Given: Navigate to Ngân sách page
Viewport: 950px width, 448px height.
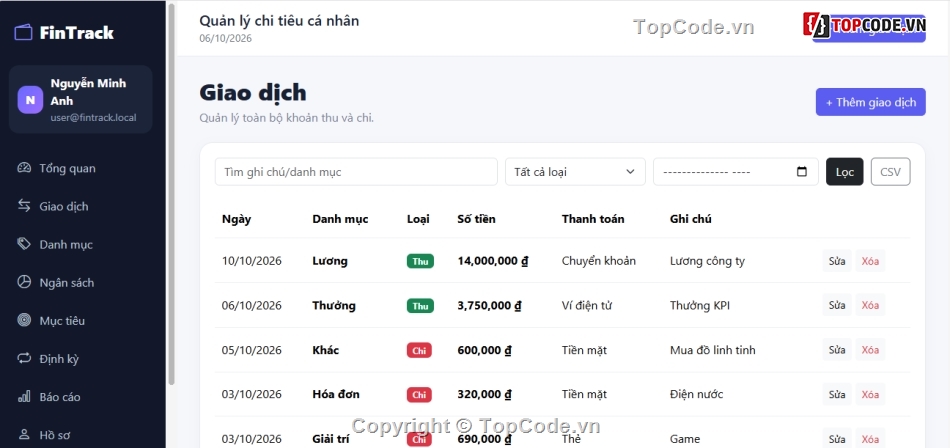Looking at the screenshot, I should pyautogui.click(x=83, y=283).
